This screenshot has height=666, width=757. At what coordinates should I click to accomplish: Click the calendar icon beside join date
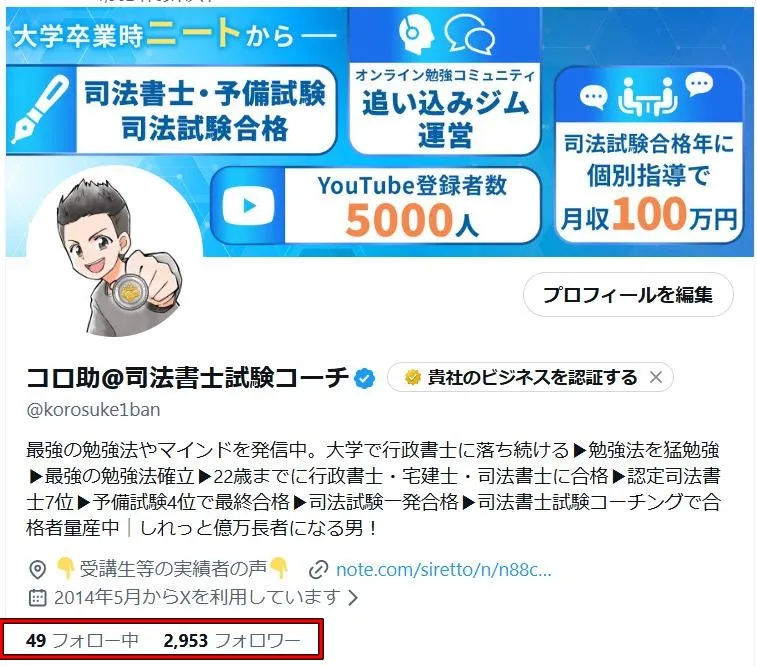[38, 597]
